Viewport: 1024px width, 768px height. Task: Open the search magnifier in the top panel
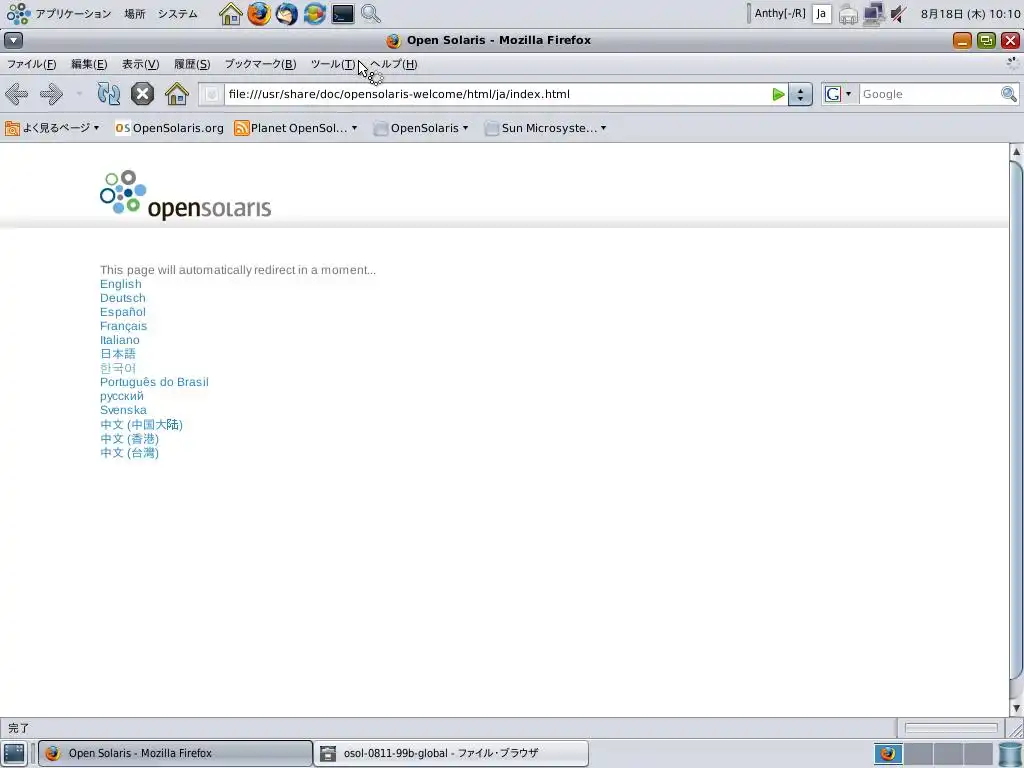point(371,14)
